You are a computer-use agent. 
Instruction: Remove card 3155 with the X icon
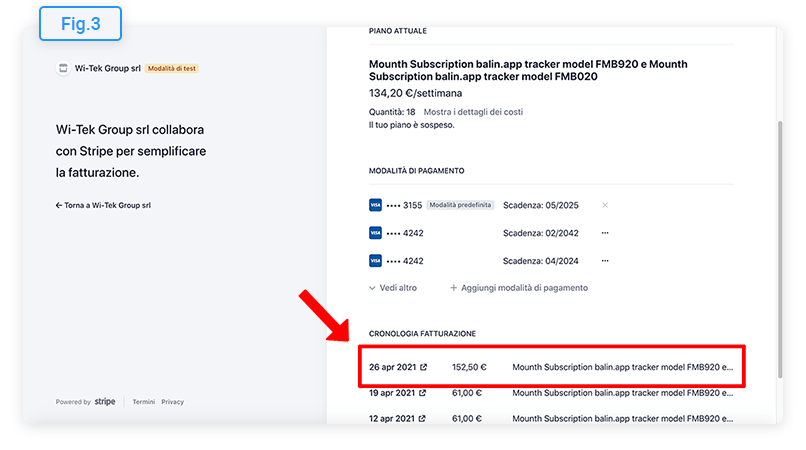click(605, 205)
